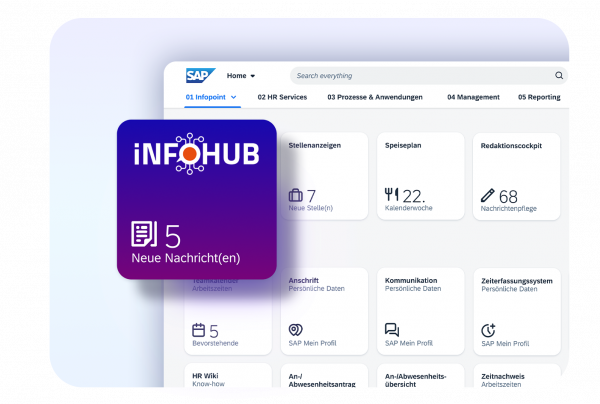
Task: Click the pencil icon on Redaktionscockpit
Action: click(488, 195)
